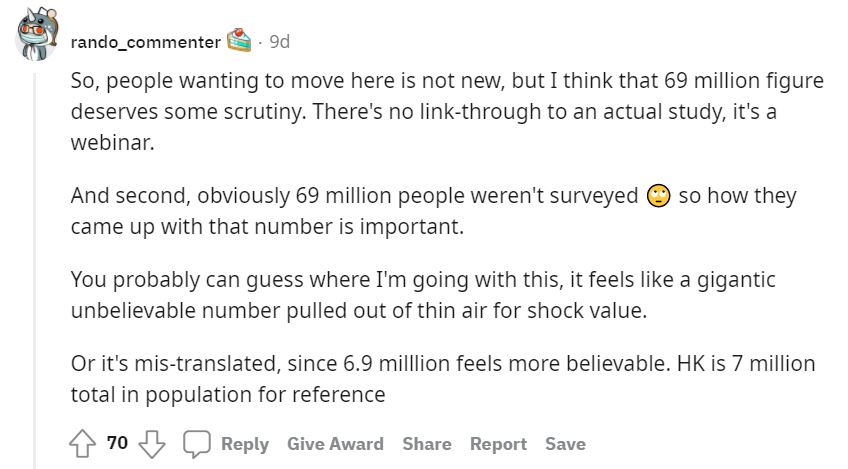This screenshot has width=848, height=469.
Task: Click the eye-roll emoji in the comment
Action: [657, 196]
